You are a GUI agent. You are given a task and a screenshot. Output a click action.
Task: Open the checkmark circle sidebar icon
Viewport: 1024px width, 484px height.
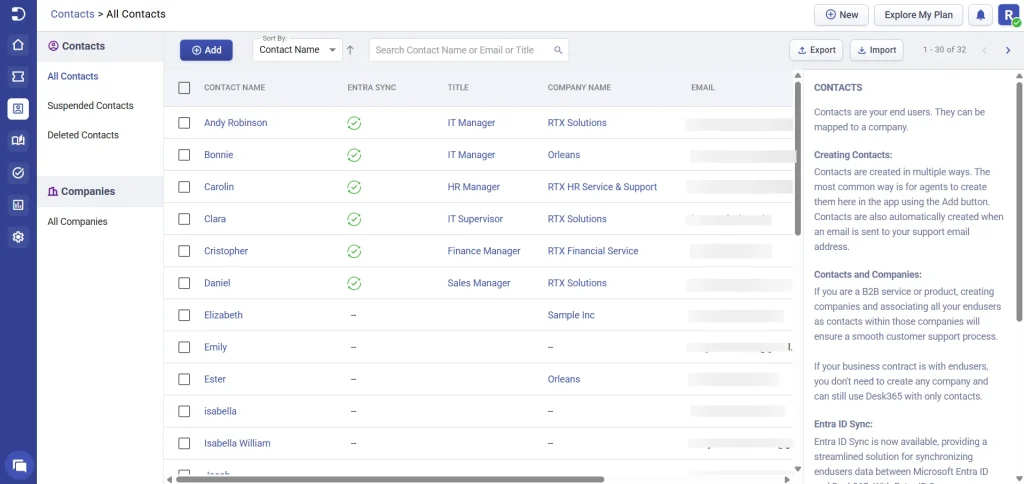(x=18, y=172)
